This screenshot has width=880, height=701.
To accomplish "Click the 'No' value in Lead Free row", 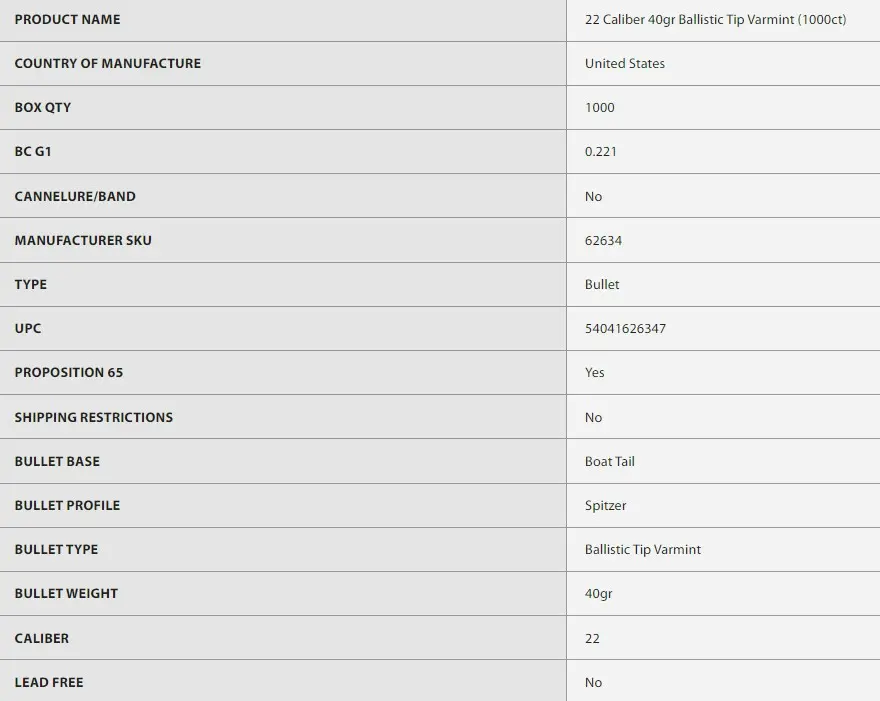I will click(594, 683).
